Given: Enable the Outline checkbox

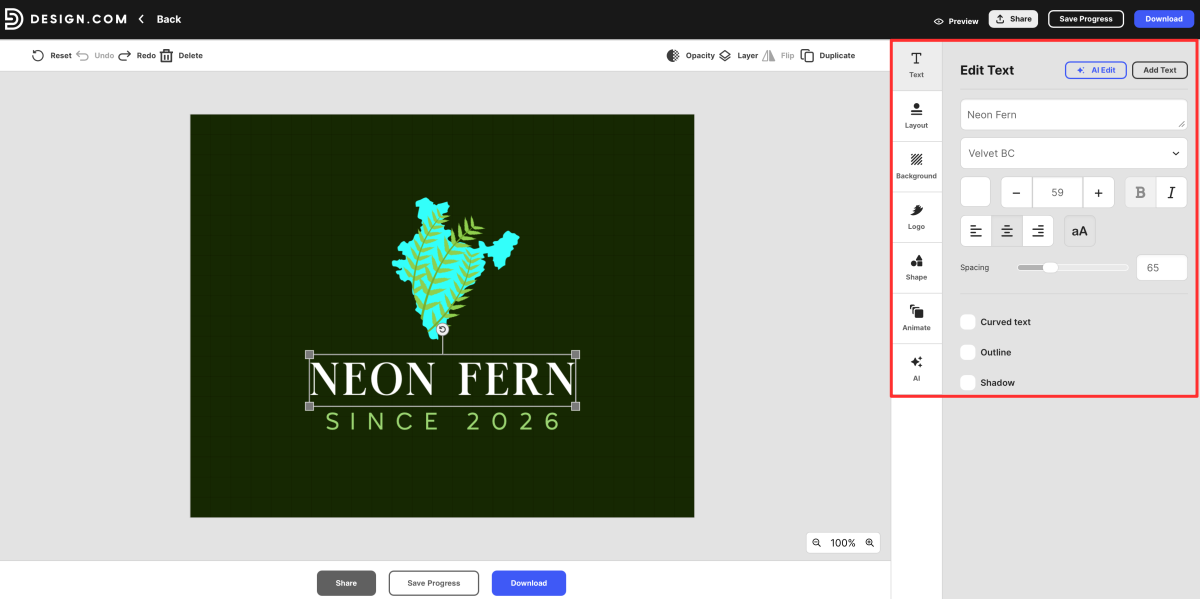Looking at the screenshot, I should tap(968, 352).
